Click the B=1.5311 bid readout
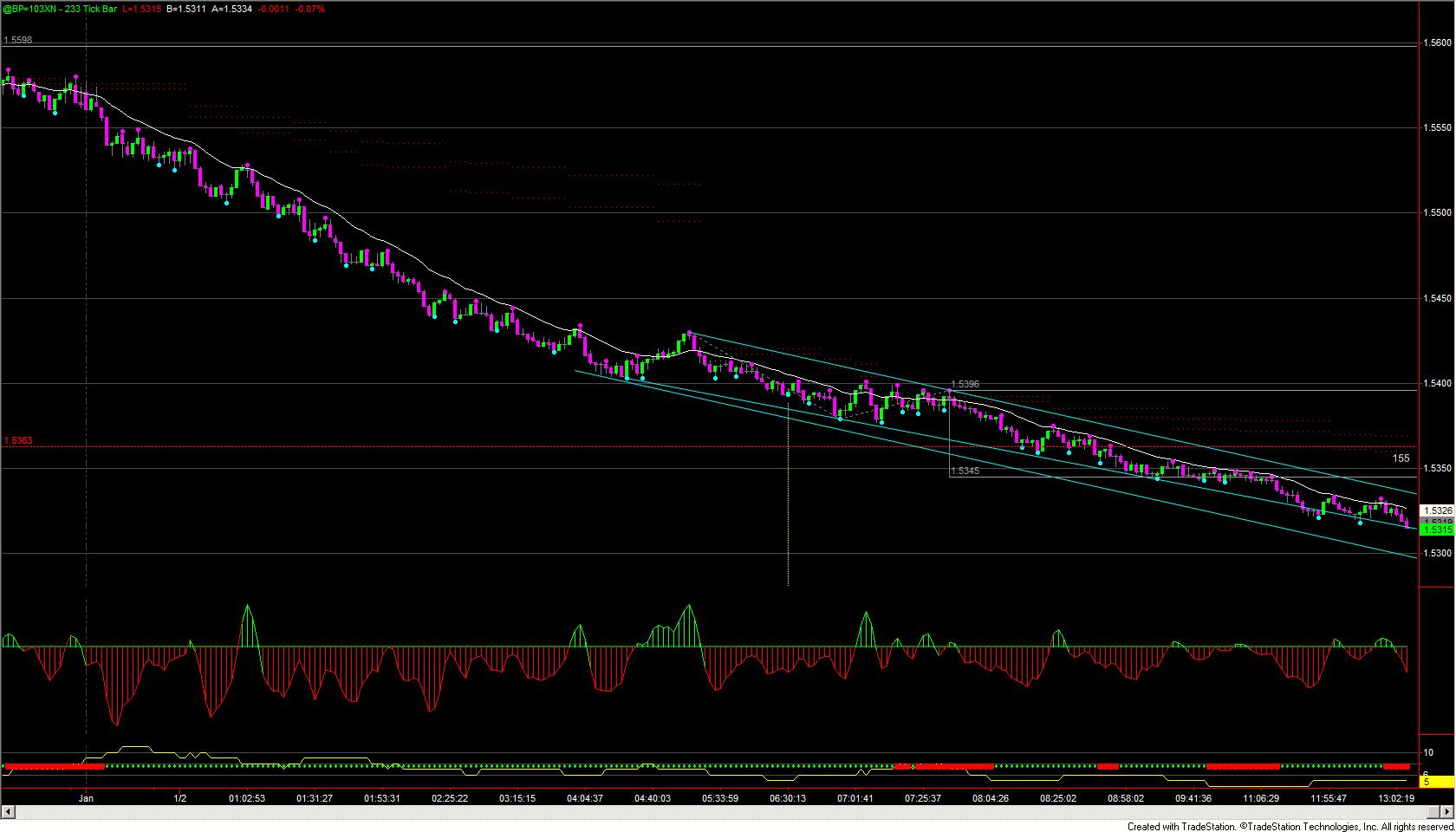Viewport: 1456px width, 832px height. pyautogui.click(x=187, y=9)
